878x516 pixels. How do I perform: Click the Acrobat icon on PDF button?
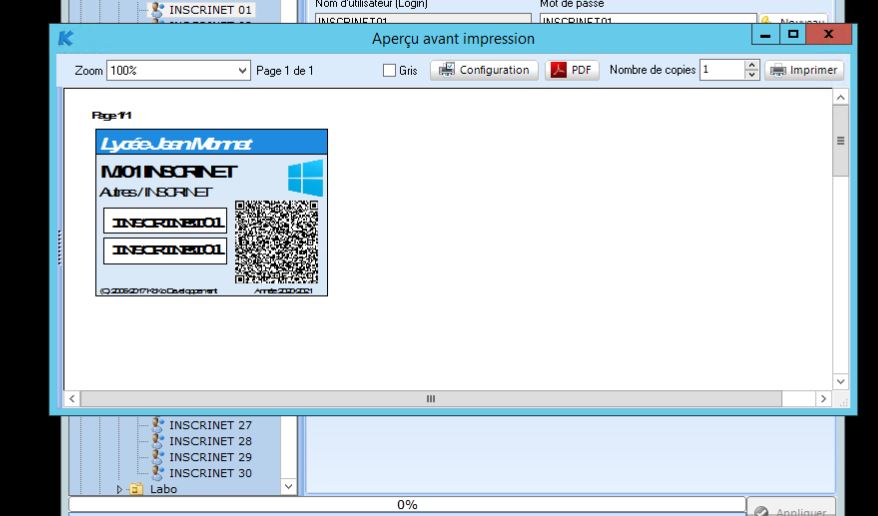point(559,70)
